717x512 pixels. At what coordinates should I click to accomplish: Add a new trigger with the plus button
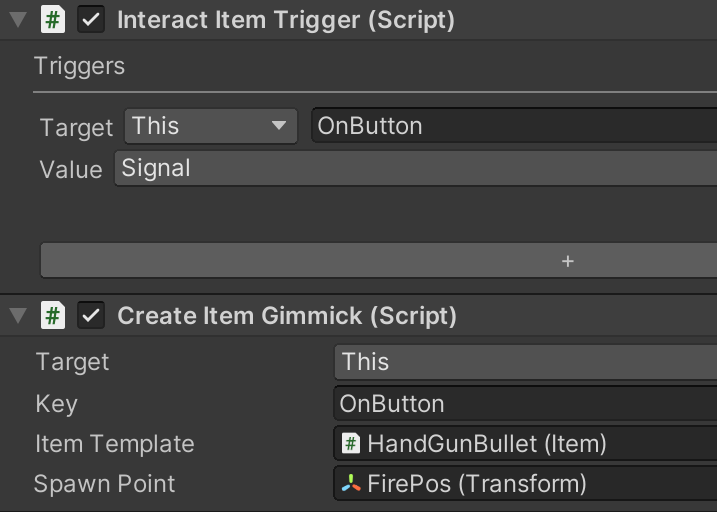pyautogui.click(x=379, y=261)
